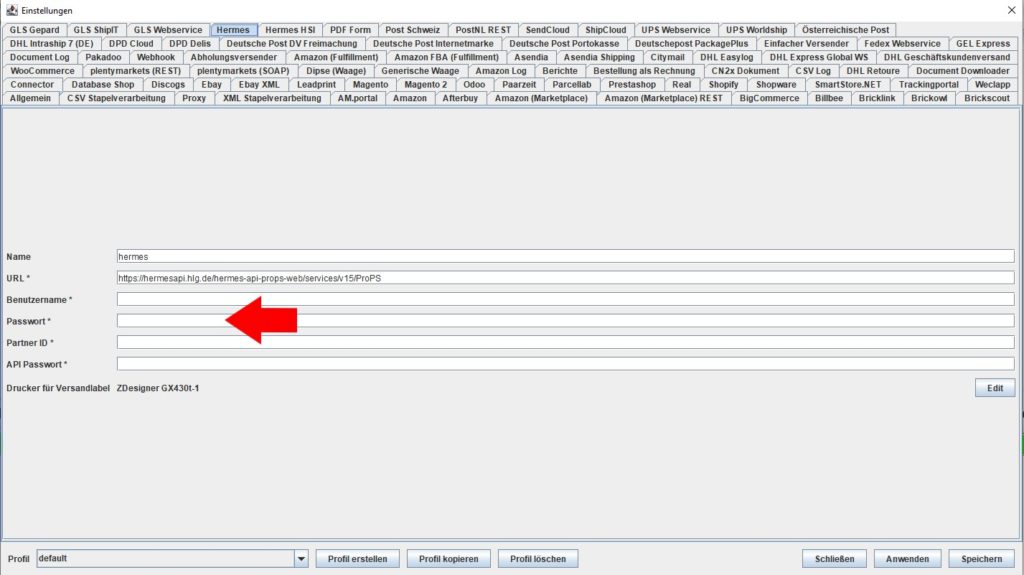
Task: Open the DHL Easylog tab
Action: tap(726, 58)
